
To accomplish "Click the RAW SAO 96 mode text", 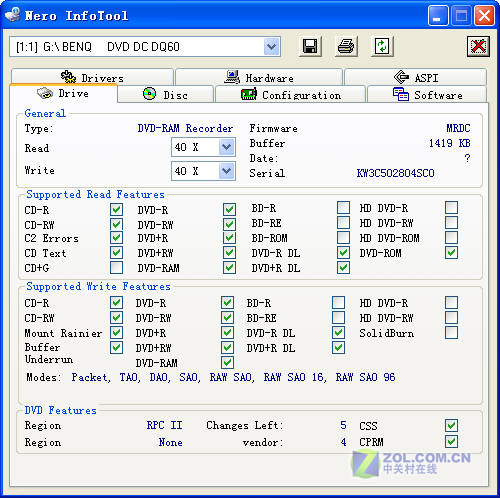I will click(365, 377).
